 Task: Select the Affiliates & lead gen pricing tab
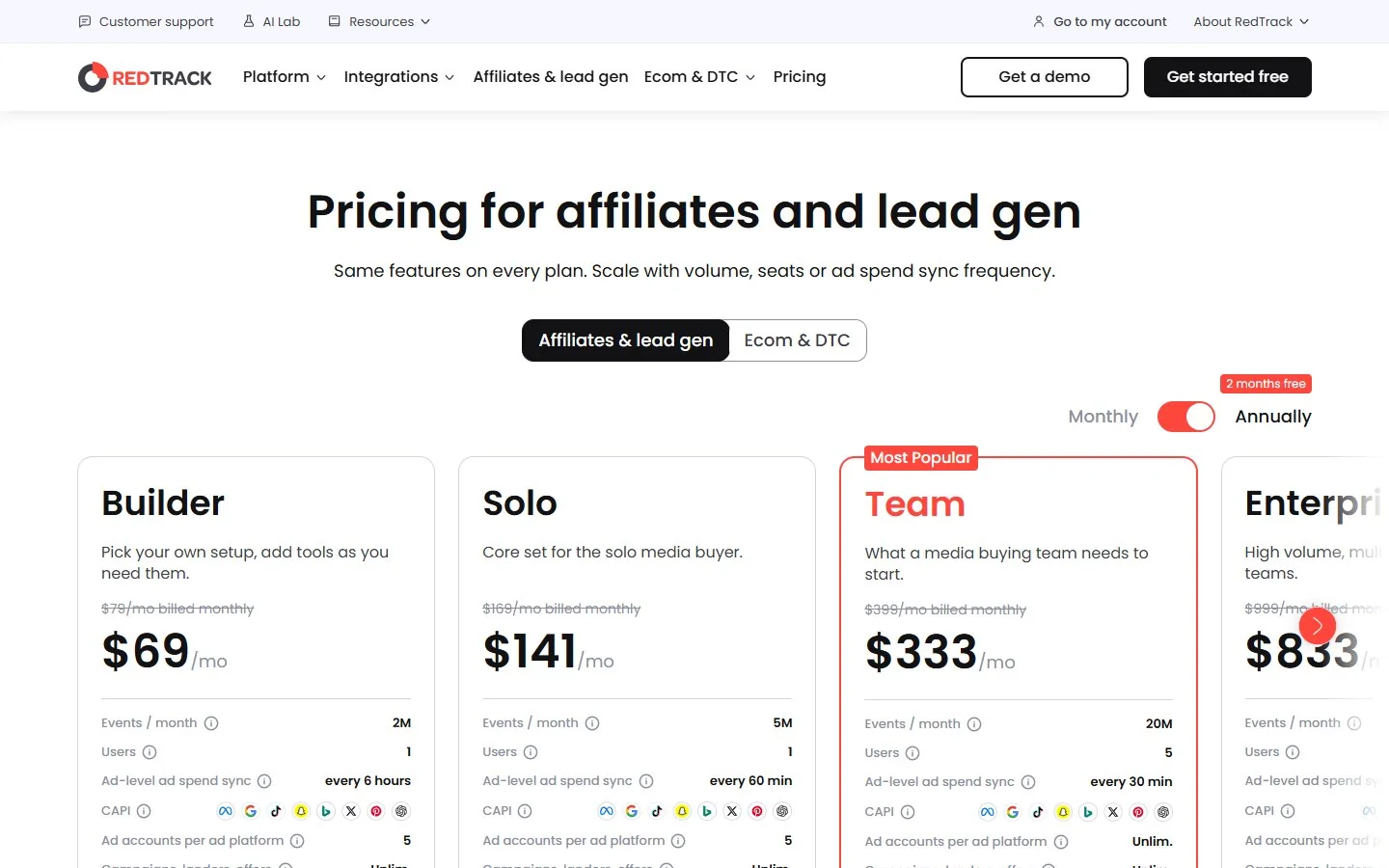click(626, 340)
